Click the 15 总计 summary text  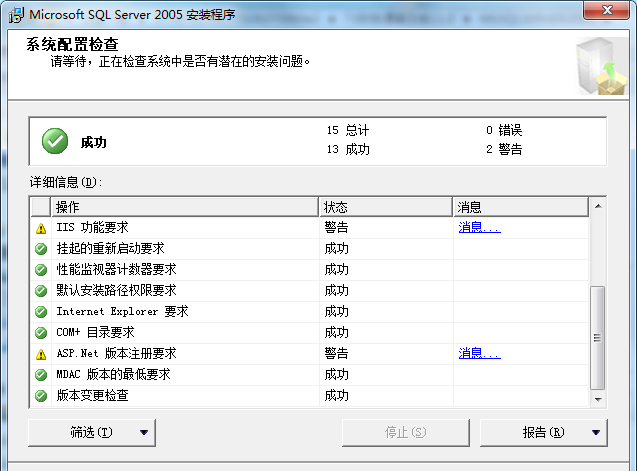point(348,130)
